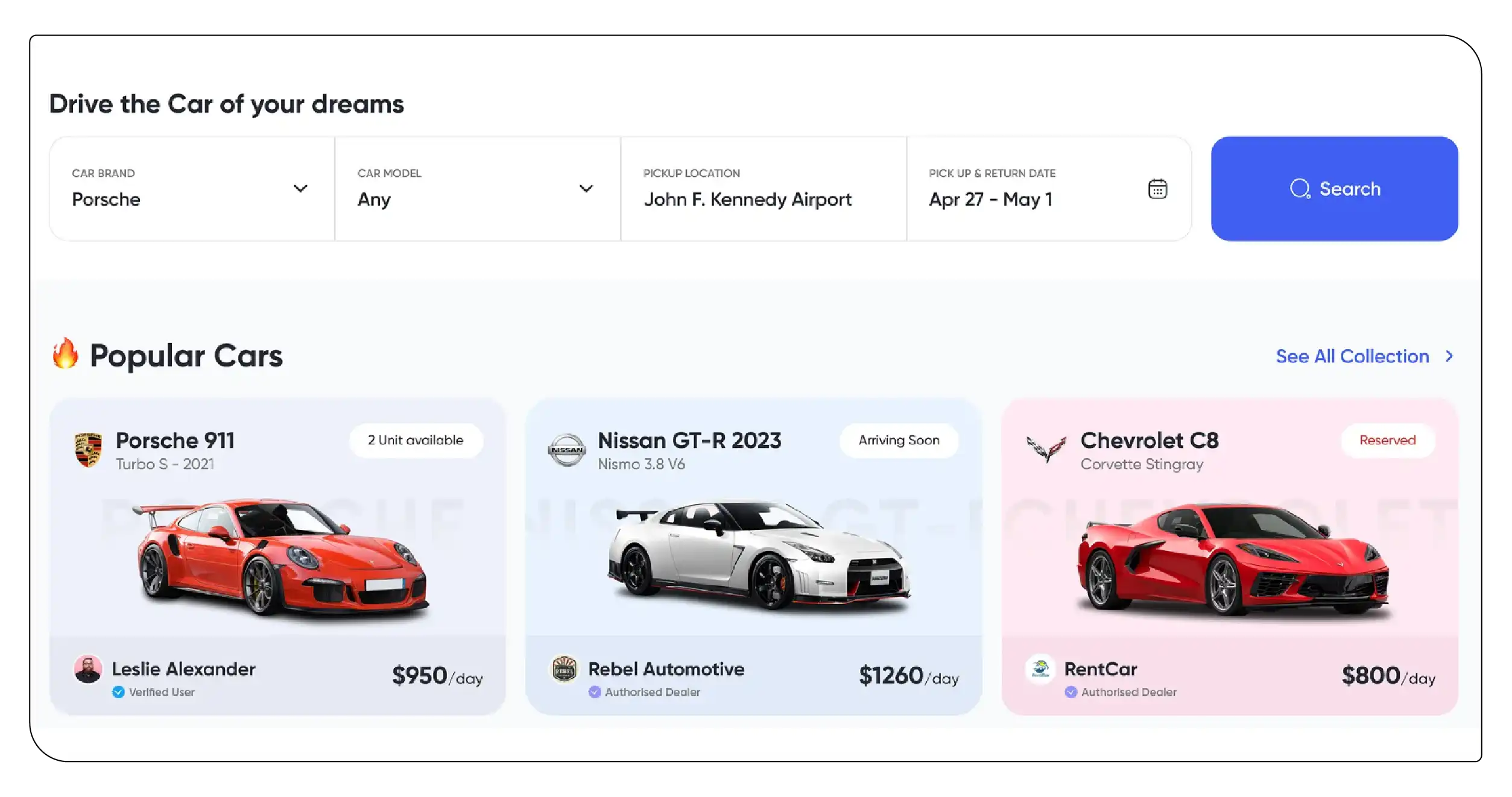The width and height of the screenshot is (1512, 797).
Task: Click the 2 Unit available badge
Action: coord(416,441)
